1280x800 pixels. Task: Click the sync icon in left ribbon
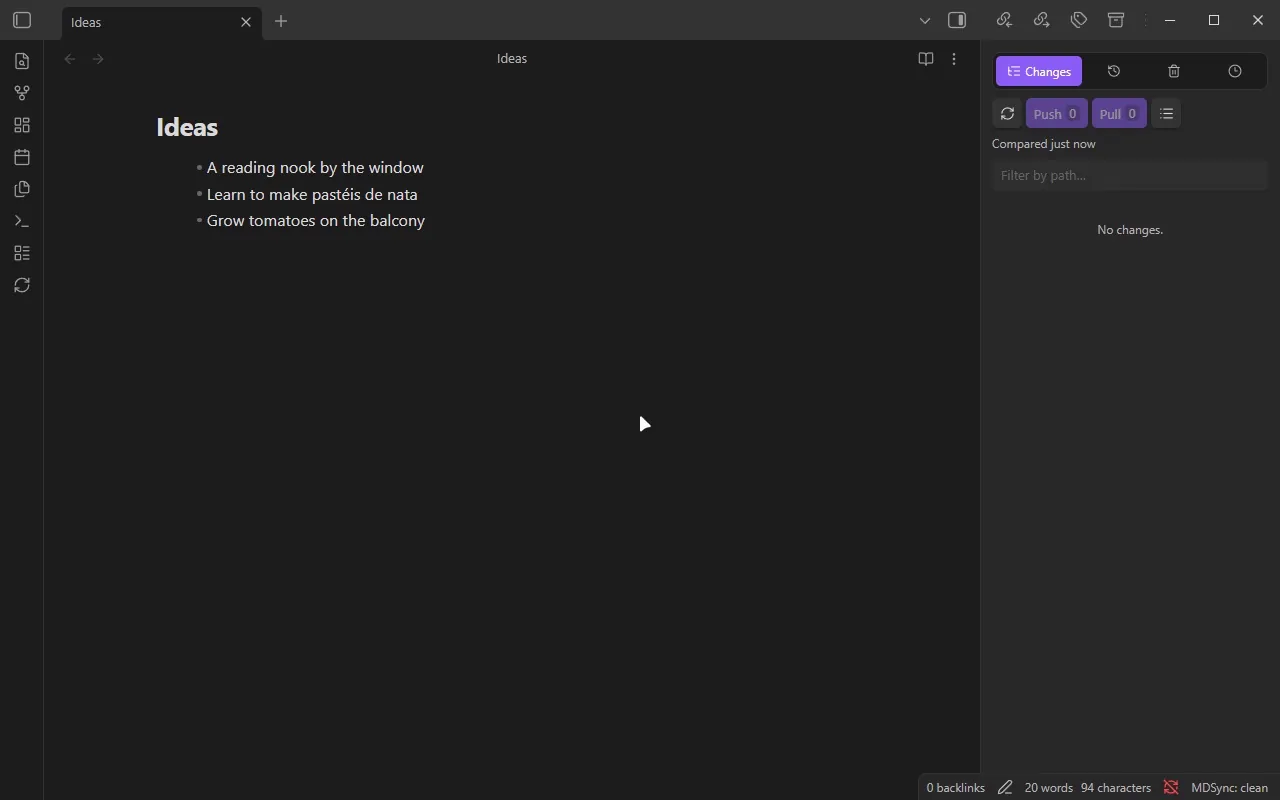[x=22, y=285]
